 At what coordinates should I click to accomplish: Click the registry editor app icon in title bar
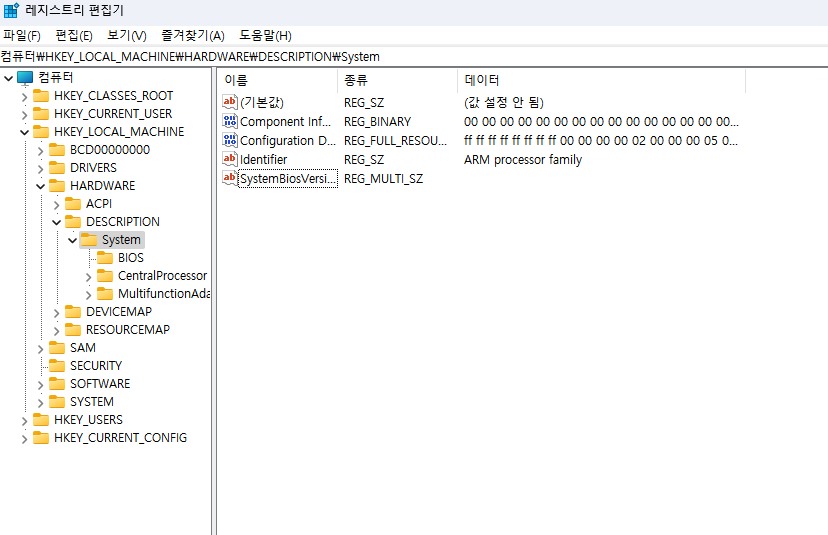(11, 11)
